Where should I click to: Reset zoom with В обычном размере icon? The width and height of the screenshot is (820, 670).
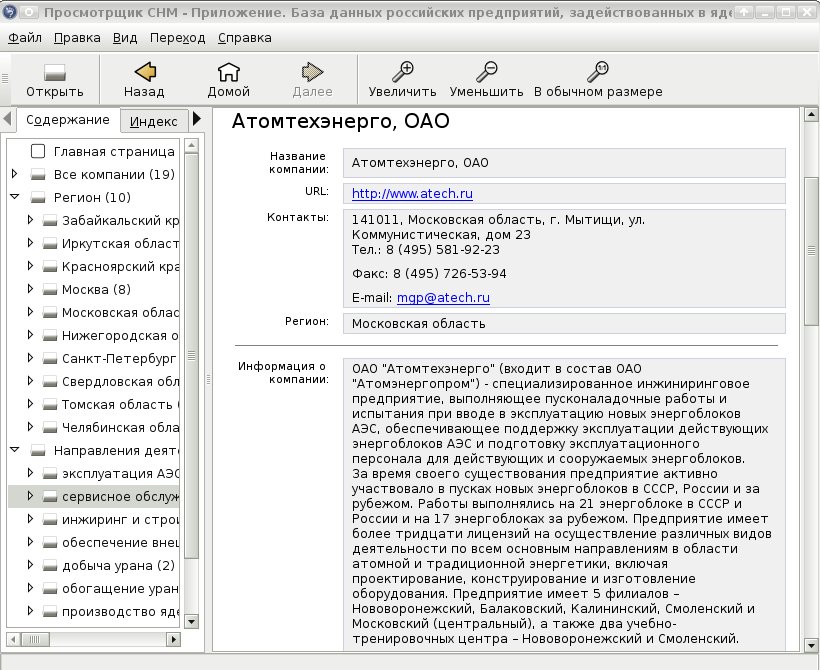[598, 72]
